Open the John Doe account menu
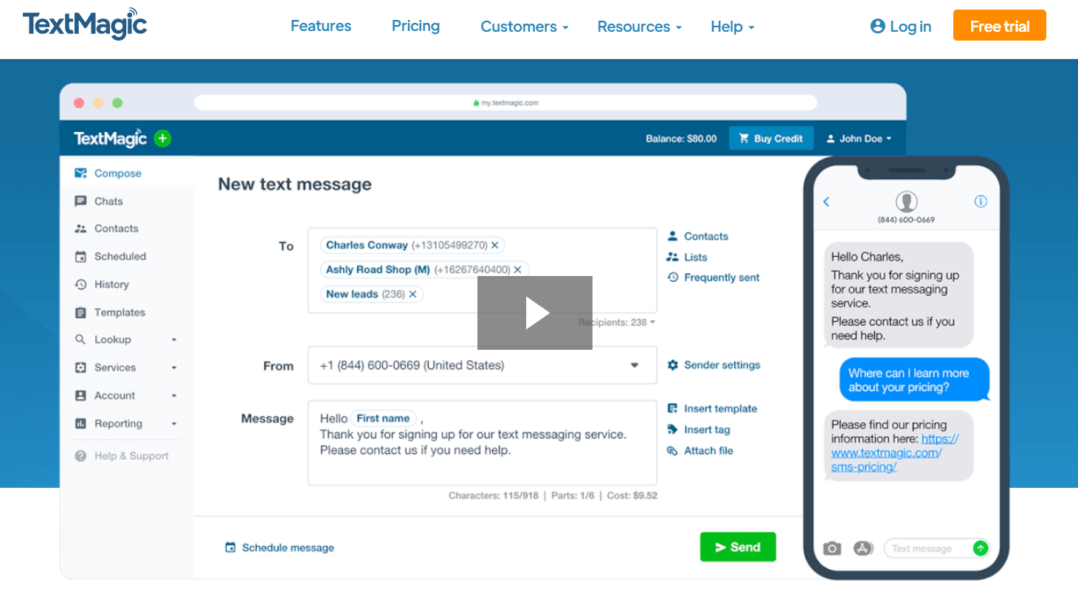 (x=859, y=138)
